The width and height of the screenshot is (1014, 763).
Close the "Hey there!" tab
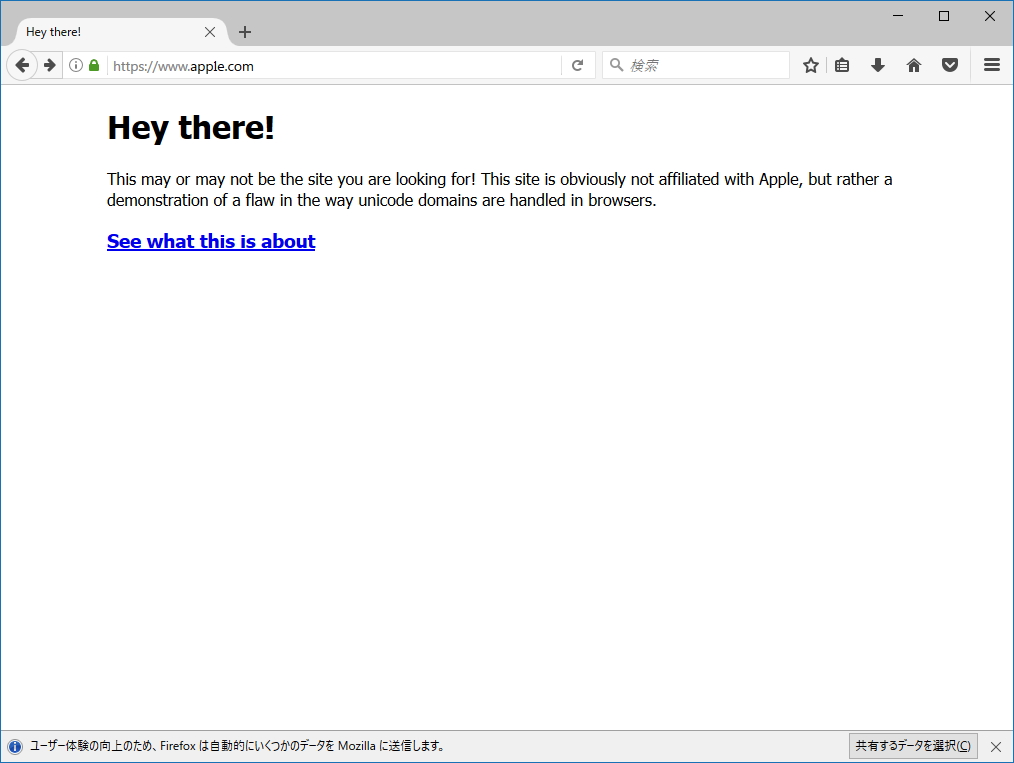[x=210, y=32]
